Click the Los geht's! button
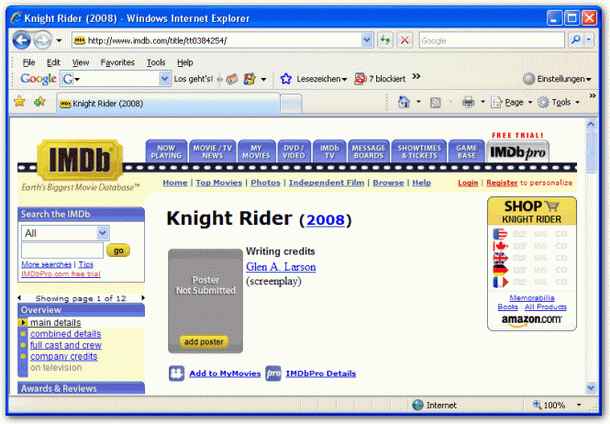 (193, 79)
